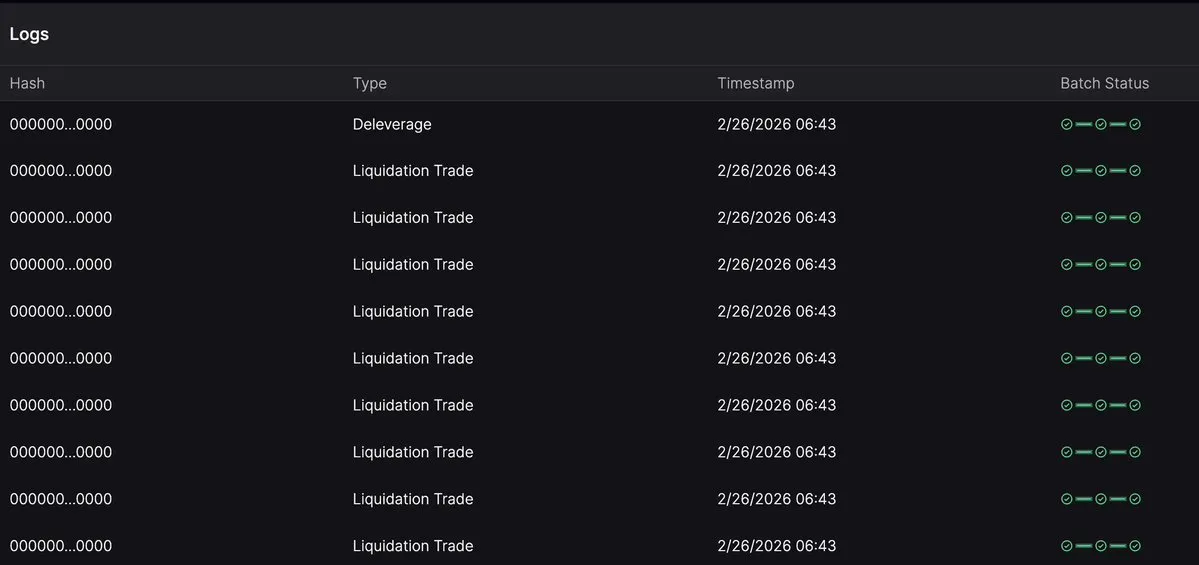Click last status check of third Liquidation Trade row
The height and width of the screenshot is (565, 1199).
(x=1135, y=265)
